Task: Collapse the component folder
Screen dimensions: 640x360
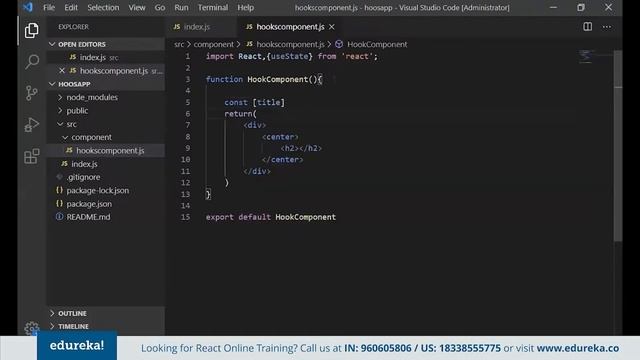Action: (91, 137)
